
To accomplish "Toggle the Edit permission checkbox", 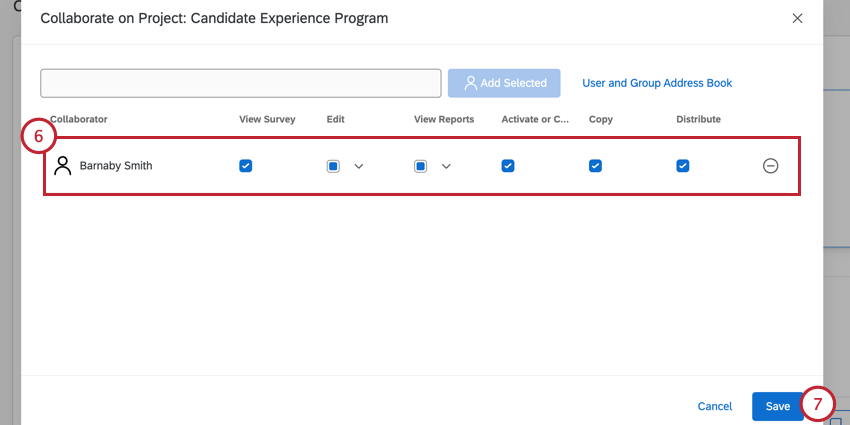I will [x=333, y=166].
